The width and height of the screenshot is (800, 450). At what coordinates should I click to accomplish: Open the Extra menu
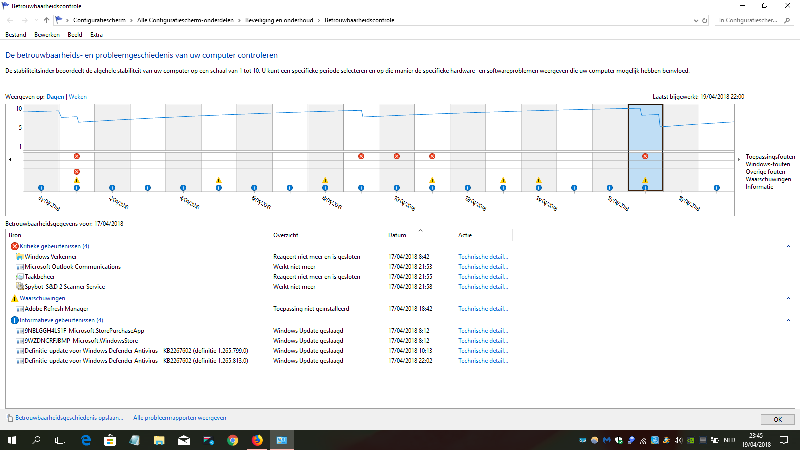(x=96, y=35)
